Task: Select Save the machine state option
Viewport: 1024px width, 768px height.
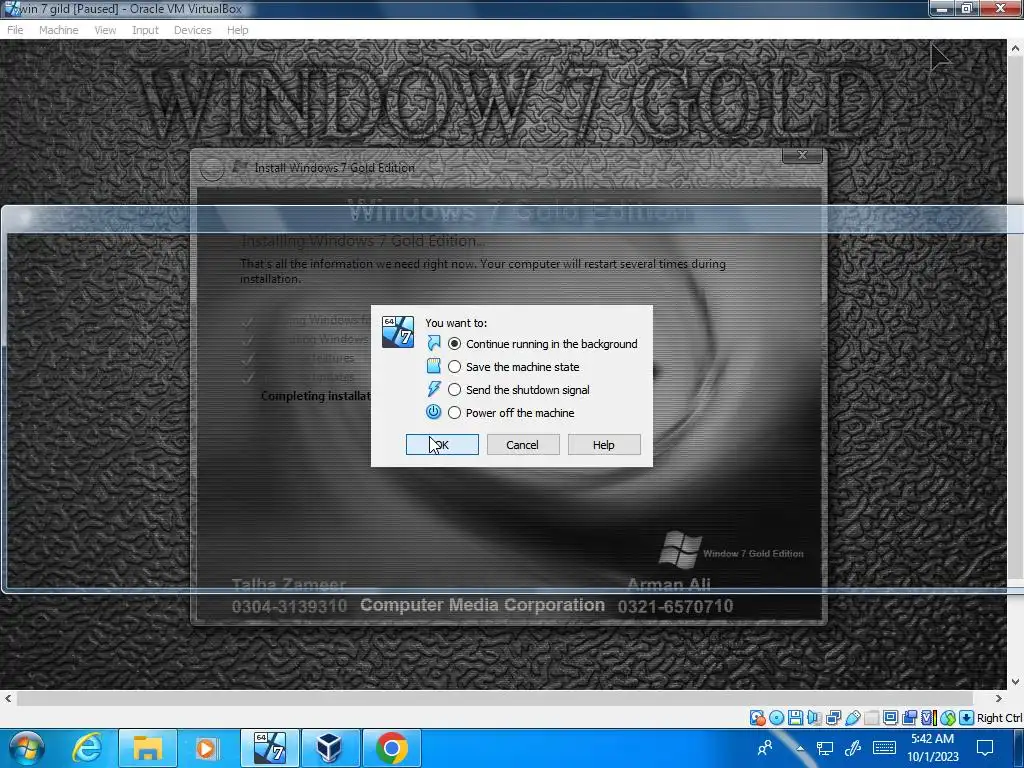Action: (513, 367)
